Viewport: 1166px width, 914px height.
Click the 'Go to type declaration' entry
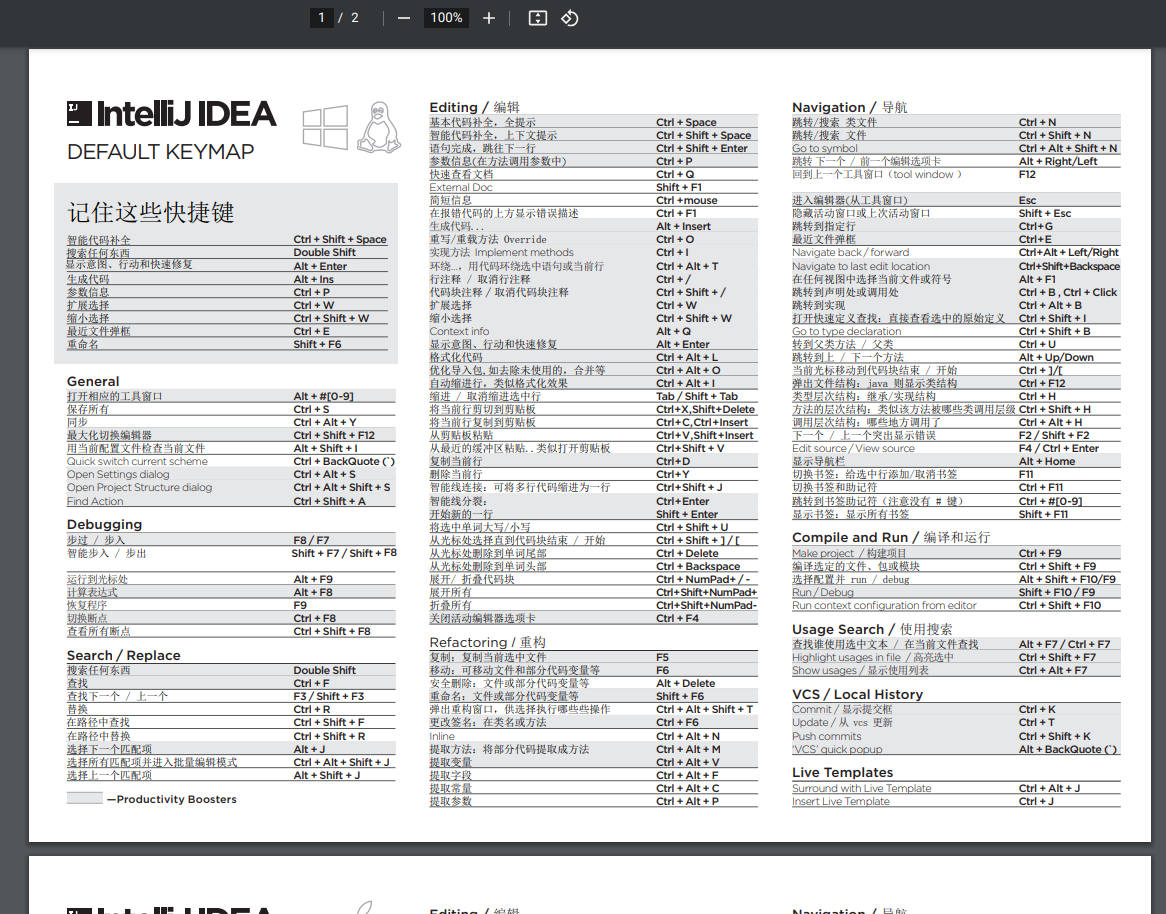tap(846, 331)
